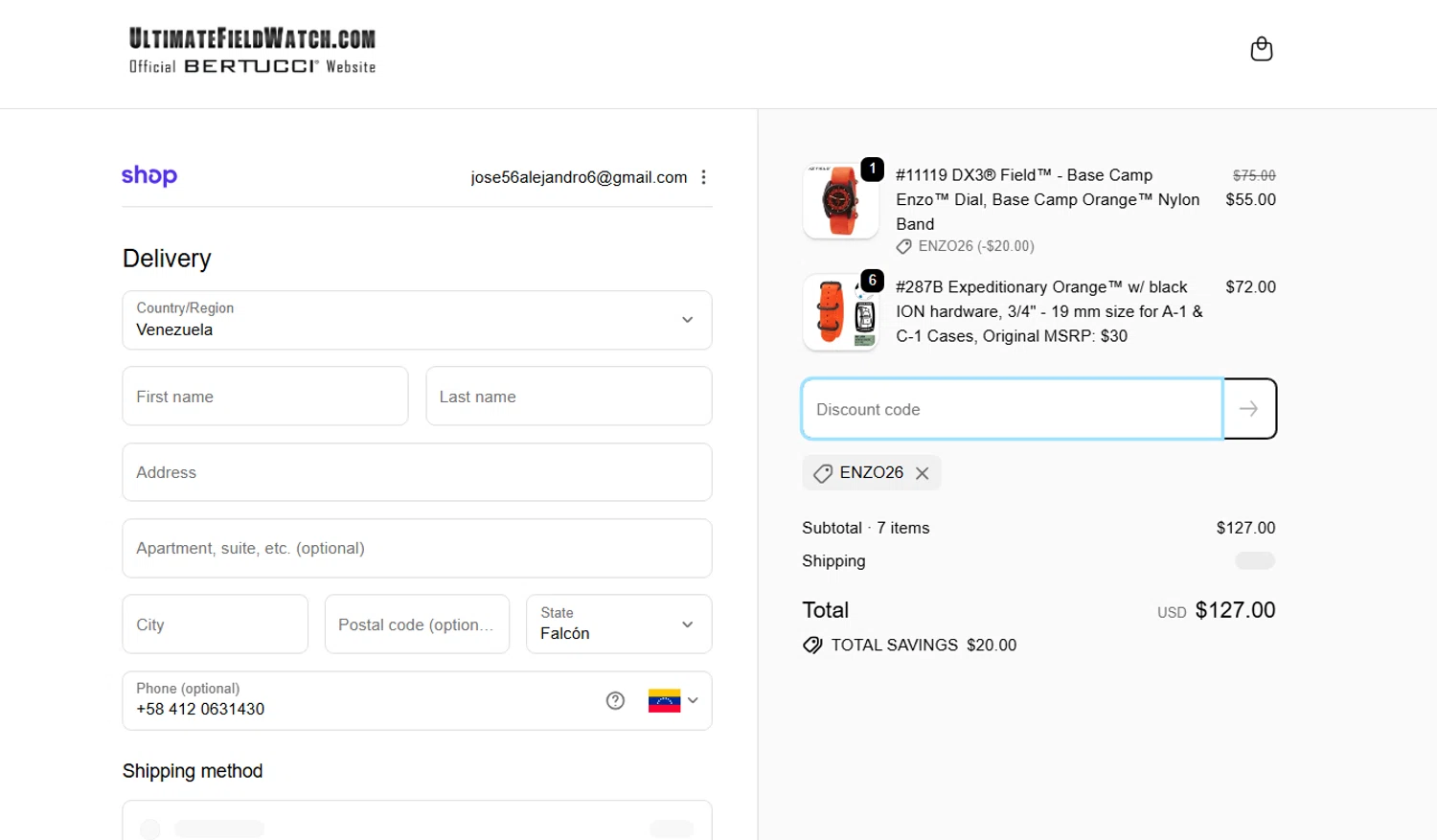Focus the Discount code input

coord(1013,409)
